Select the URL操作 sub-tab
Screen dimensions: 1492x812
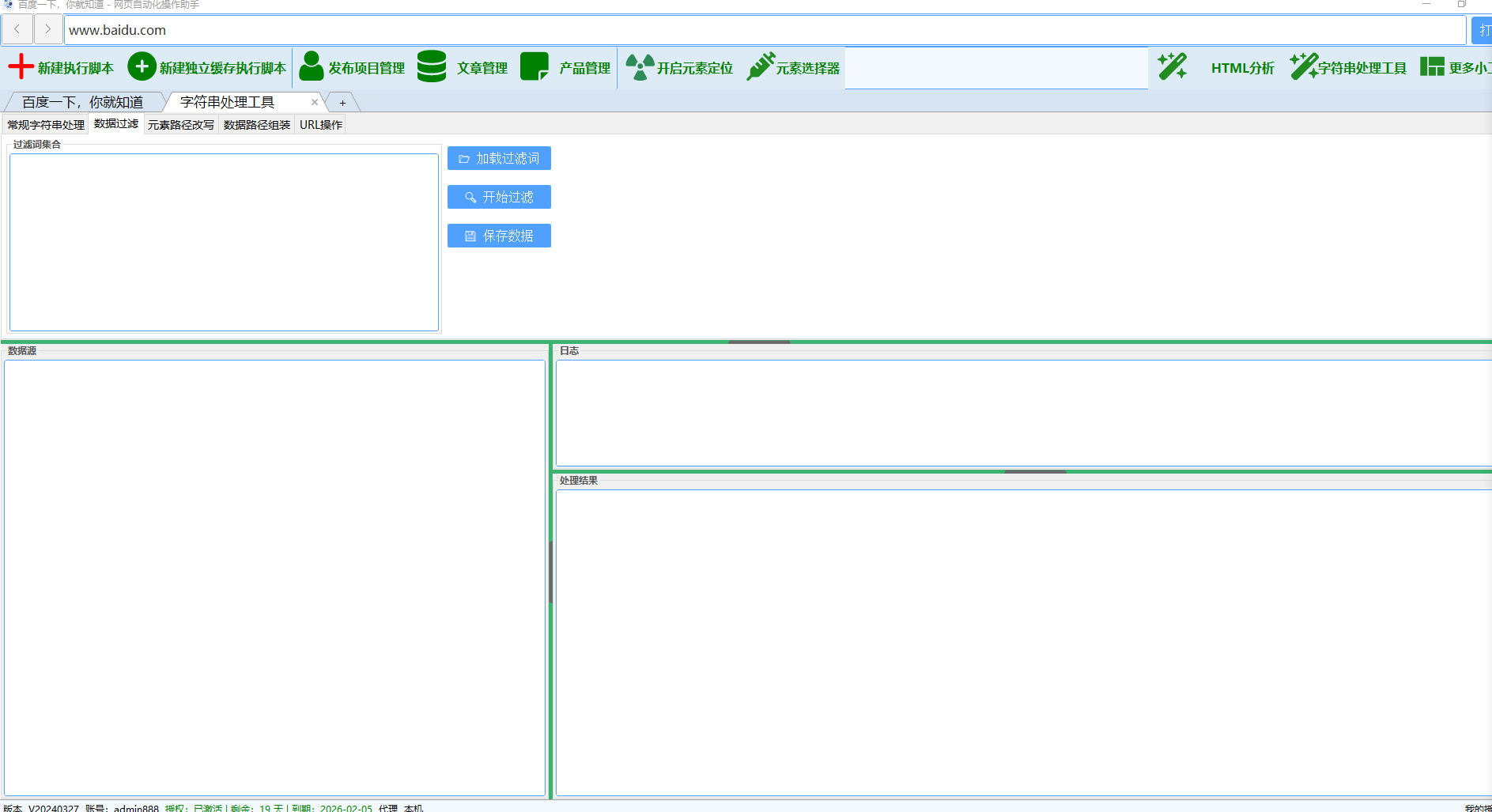pyautogui.click(x=320, y=125)
